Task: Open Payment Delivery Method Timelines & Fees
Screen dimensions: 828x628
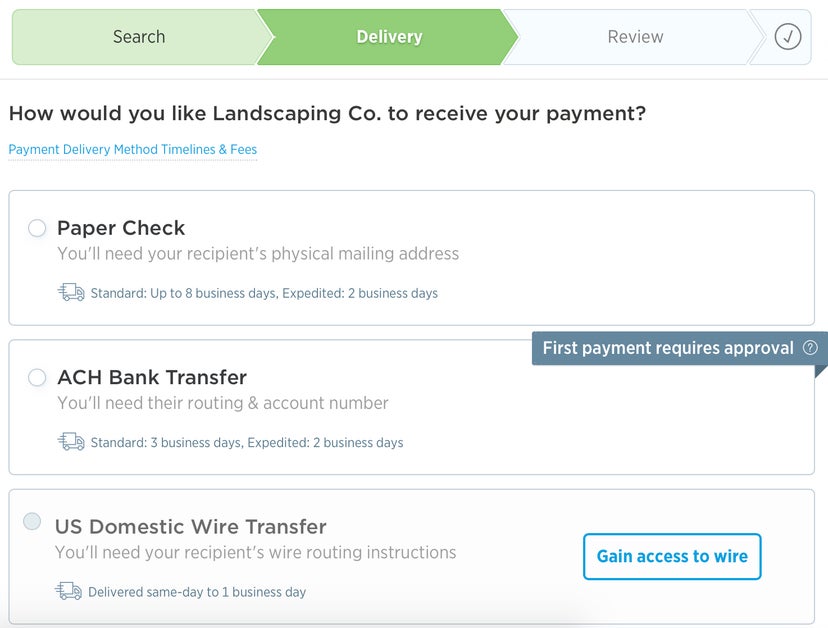Action: point(133,150)
